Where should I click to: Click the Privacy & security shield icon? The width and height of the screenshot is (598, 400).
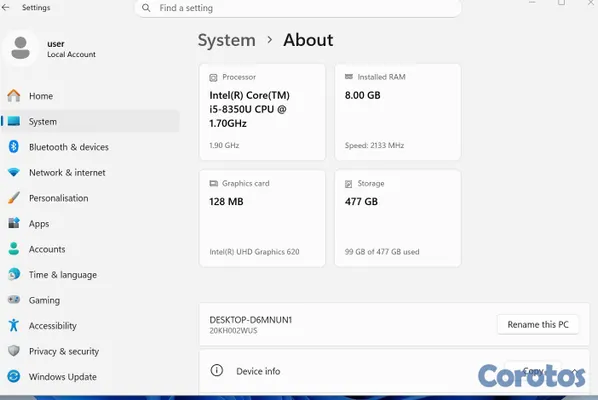tap(14, 351)
